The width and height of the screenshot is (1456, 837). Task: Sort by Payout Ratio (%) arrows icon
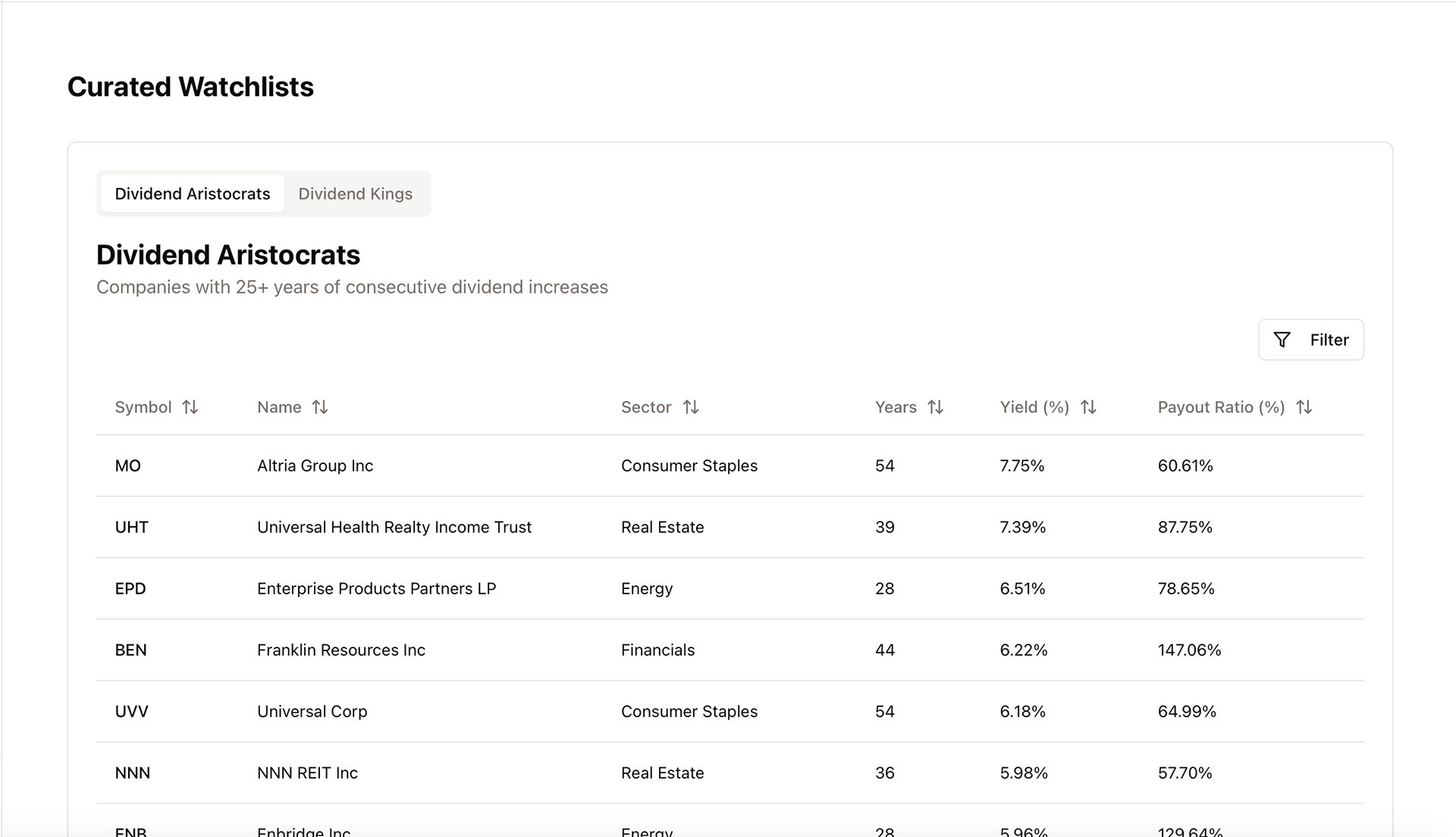(1304, 407)
